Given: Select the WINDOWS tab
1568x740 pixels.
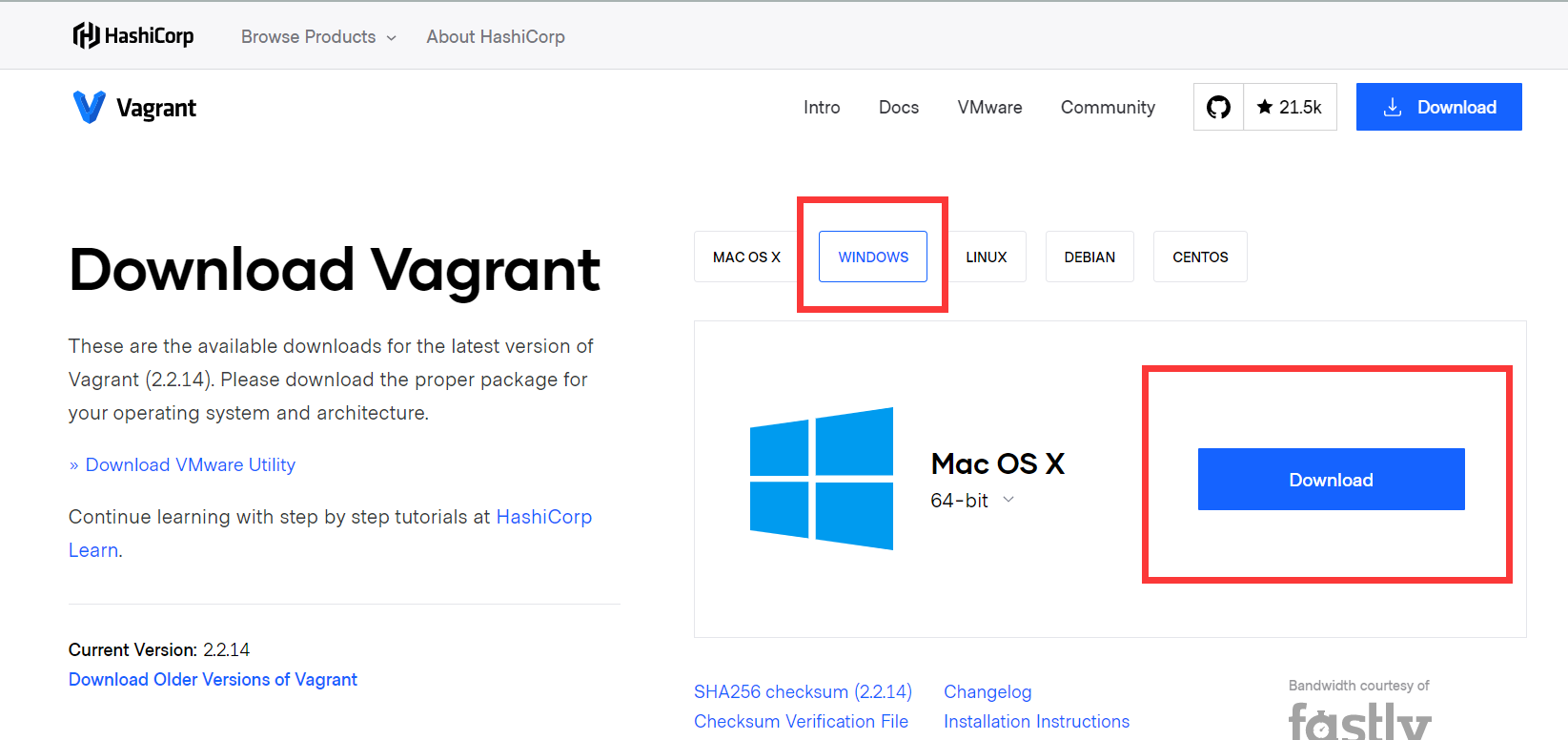Looking at the screenshot, I should [873, 257].
